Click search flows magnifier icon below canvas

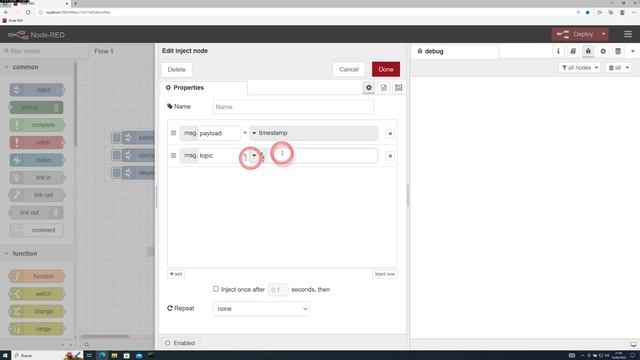pos(87,345)
